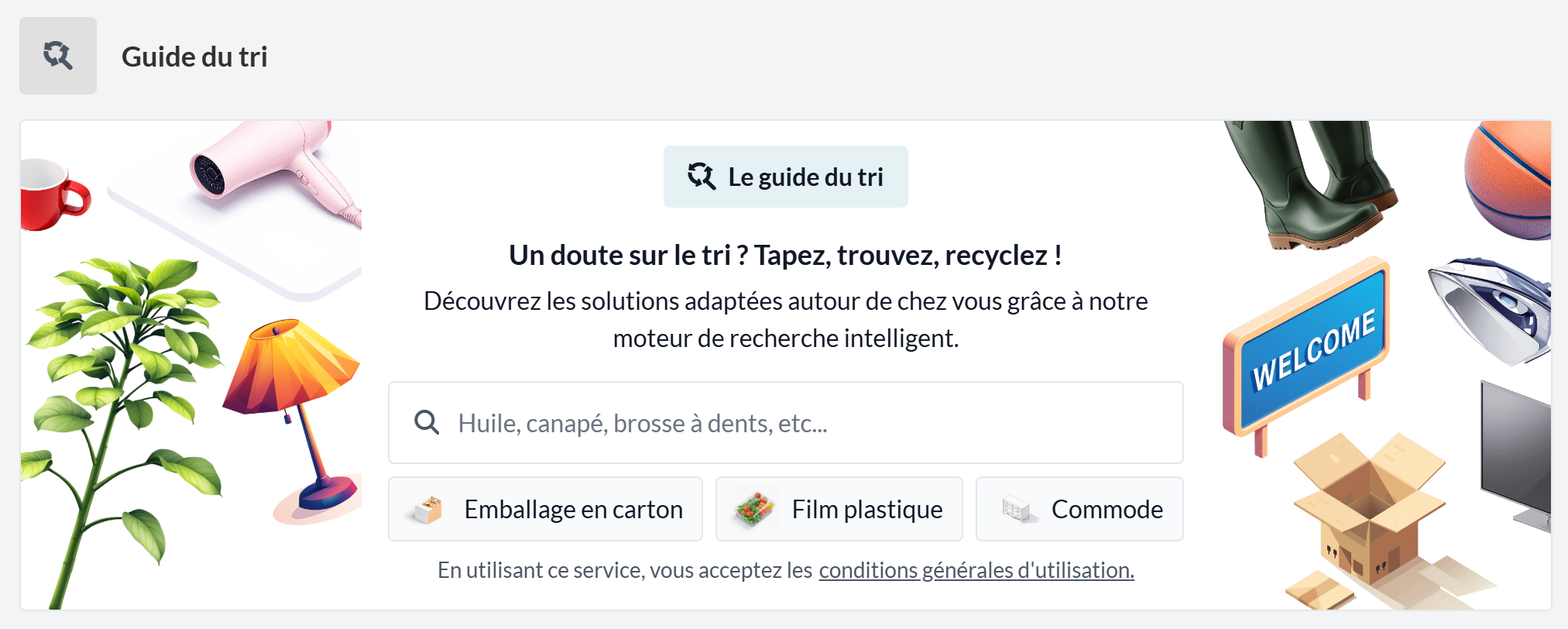Click the recycle-loop icon inside Le guide du tri badge
Viewport: 1568px width, 629px height.
(x=701, y=176)
